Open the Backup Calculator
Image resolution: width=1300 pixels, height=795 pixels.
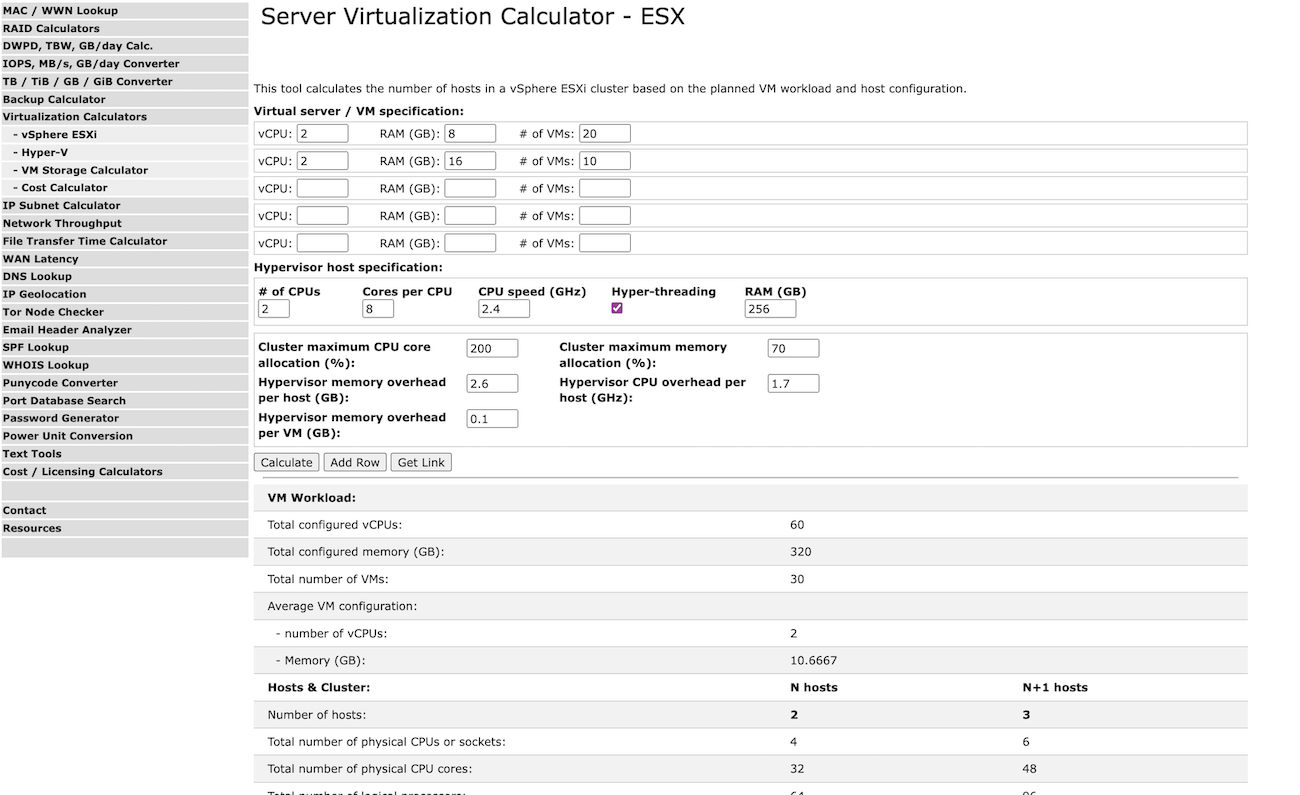pos(52,99)
